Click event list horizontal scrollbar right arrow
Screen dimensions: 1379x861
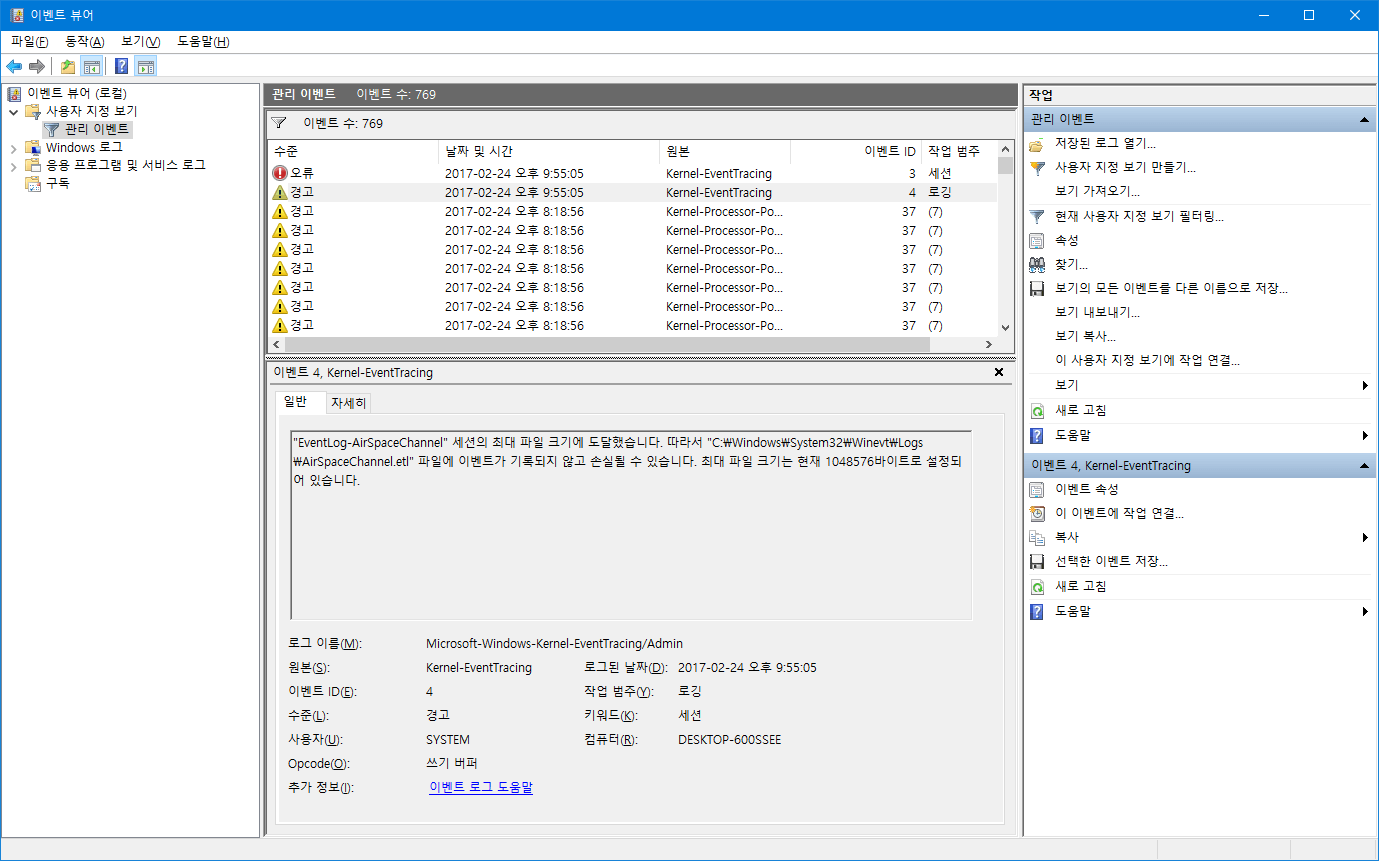989,345
